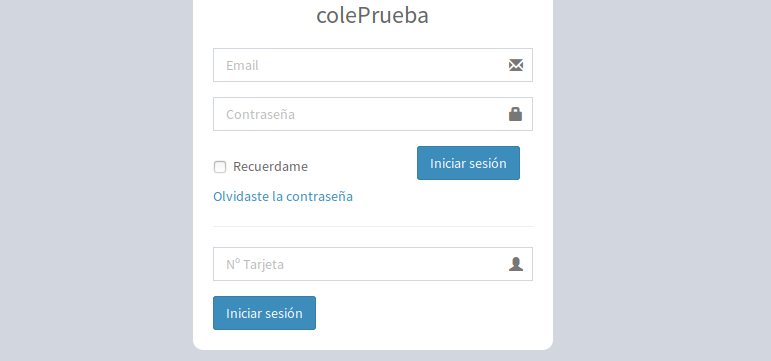Click the Email placeholder text
The image size is (771, 361).
point(242,65)
